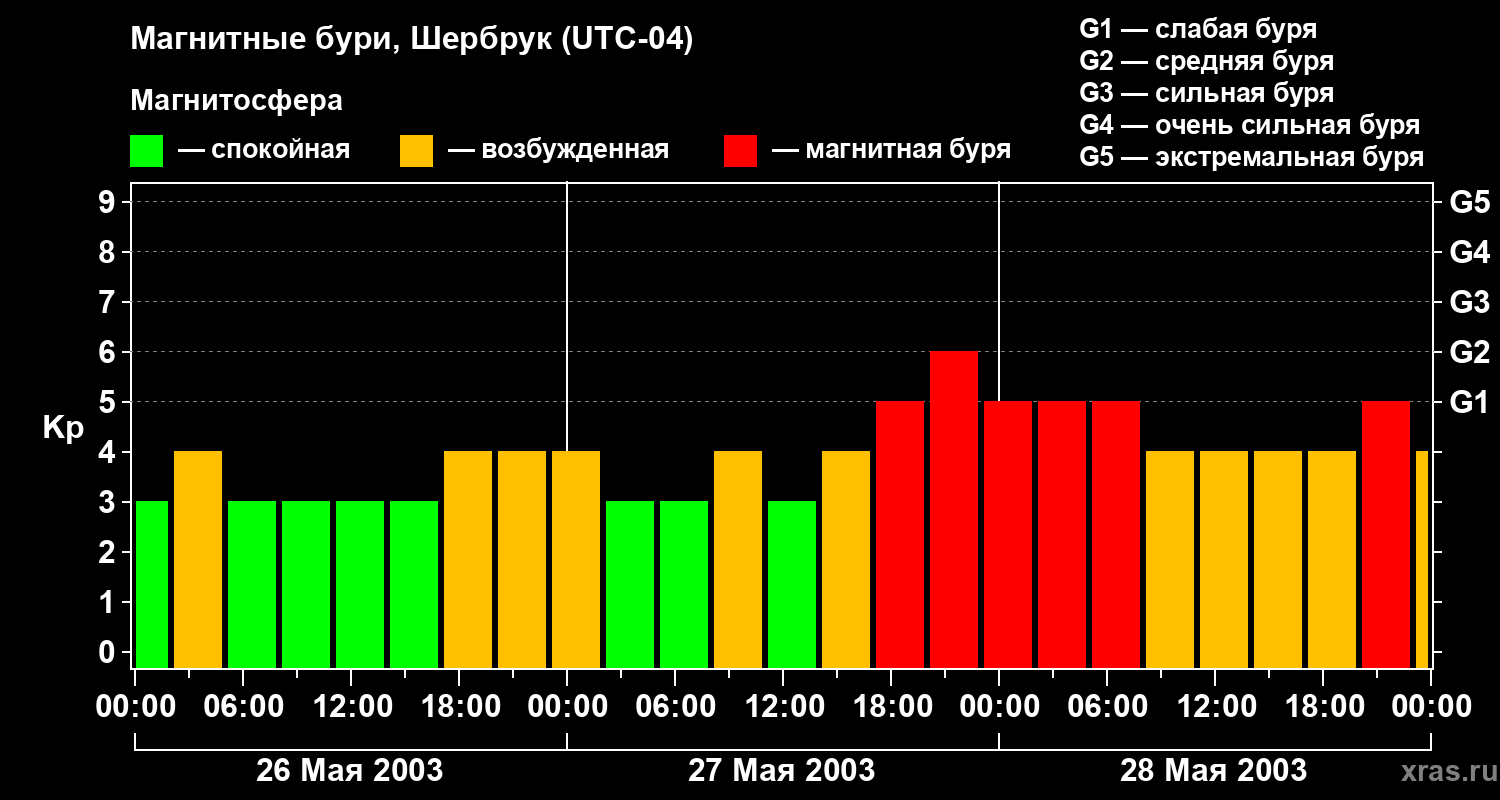Image resolution: width=1500 pixels, height=800 pixels.
Task: Click the '26 Мая 2003' date label
Action: [x=350, y=770]
